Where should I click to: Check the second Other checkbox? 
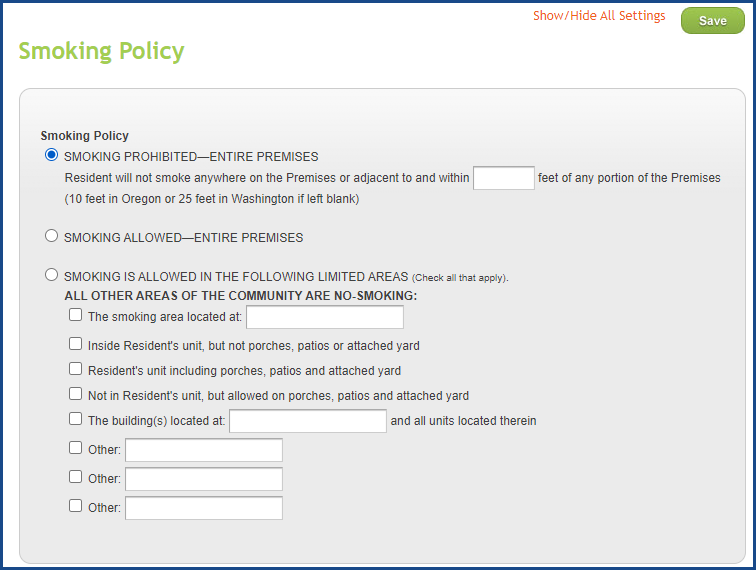75,477
